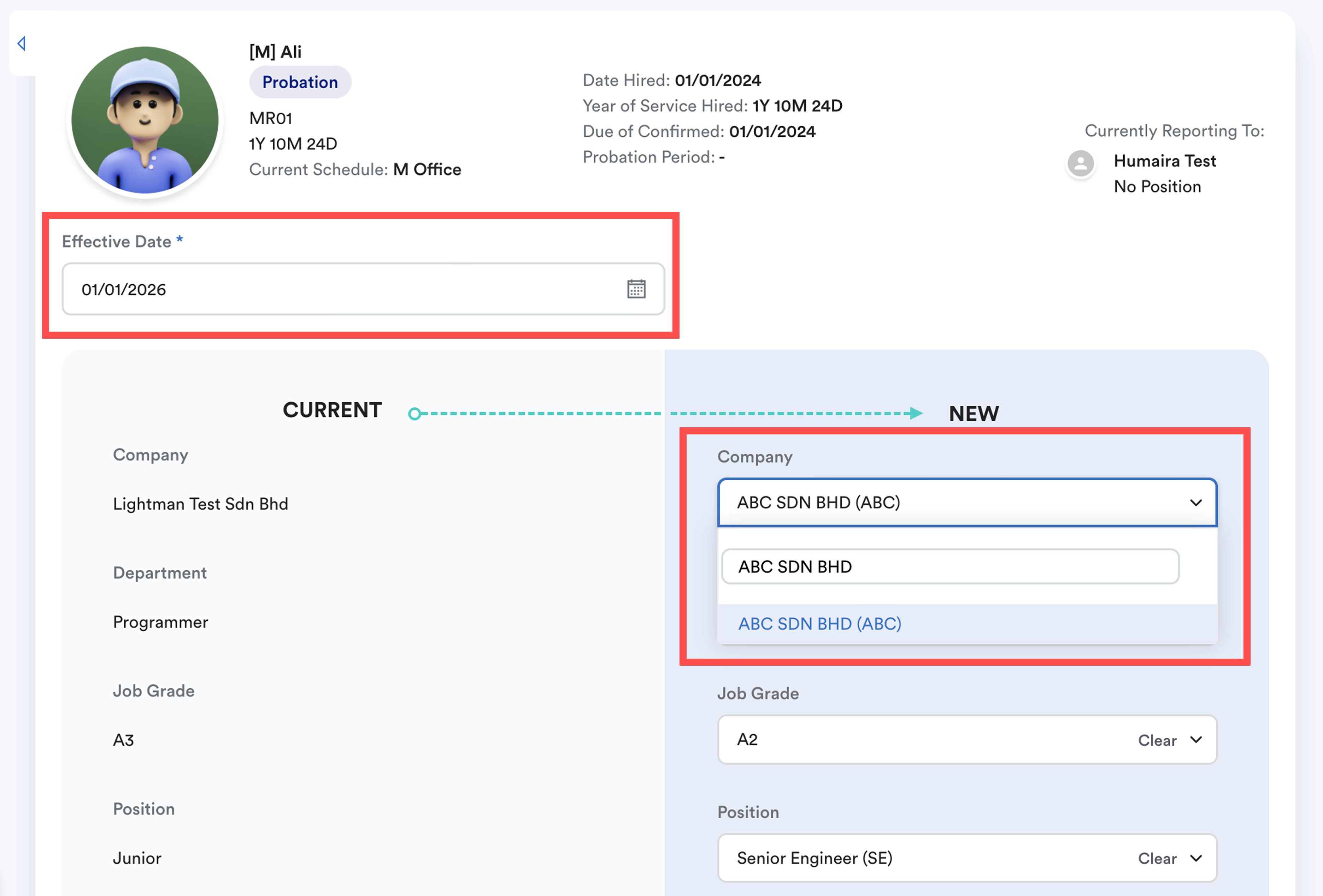Click the back arrow icon
Screen dimensions: 1323x896
point(22,43)
